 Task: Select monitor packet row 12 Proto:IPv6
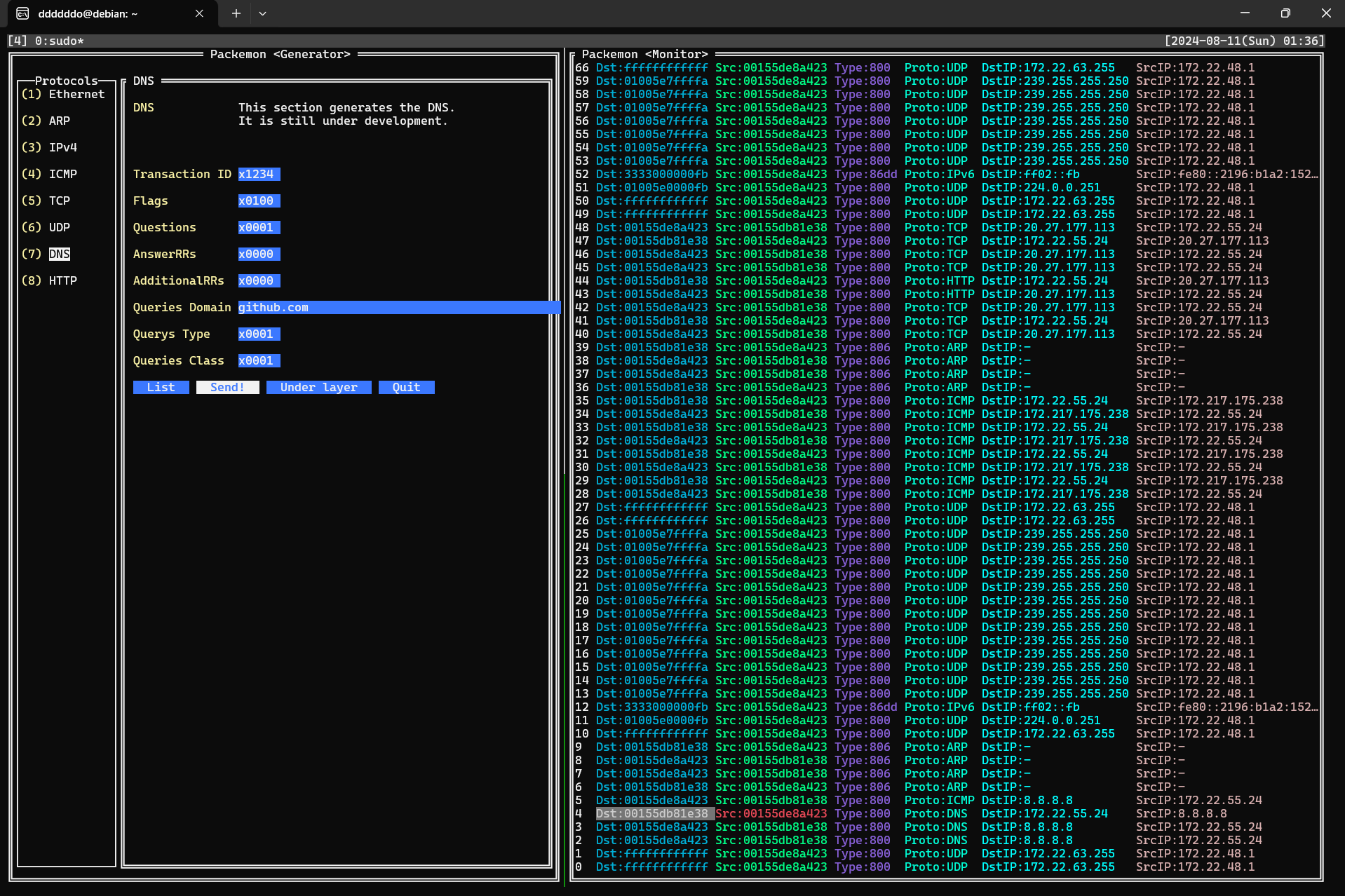tap(947, 707)
